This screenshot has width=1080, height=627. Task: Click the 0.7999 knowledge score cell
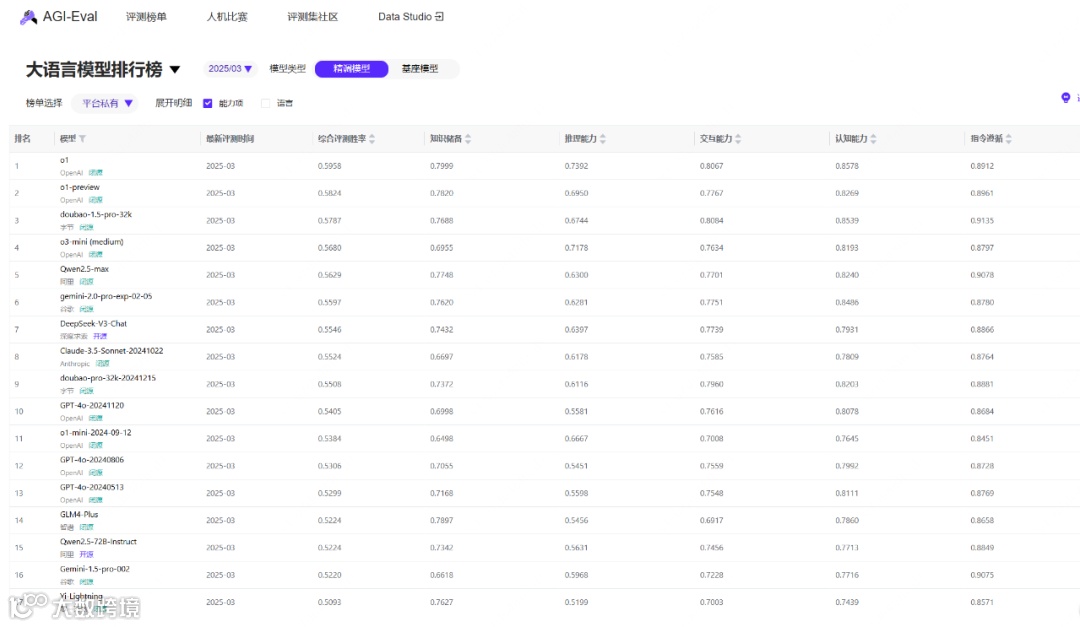[x=442, y=166]
